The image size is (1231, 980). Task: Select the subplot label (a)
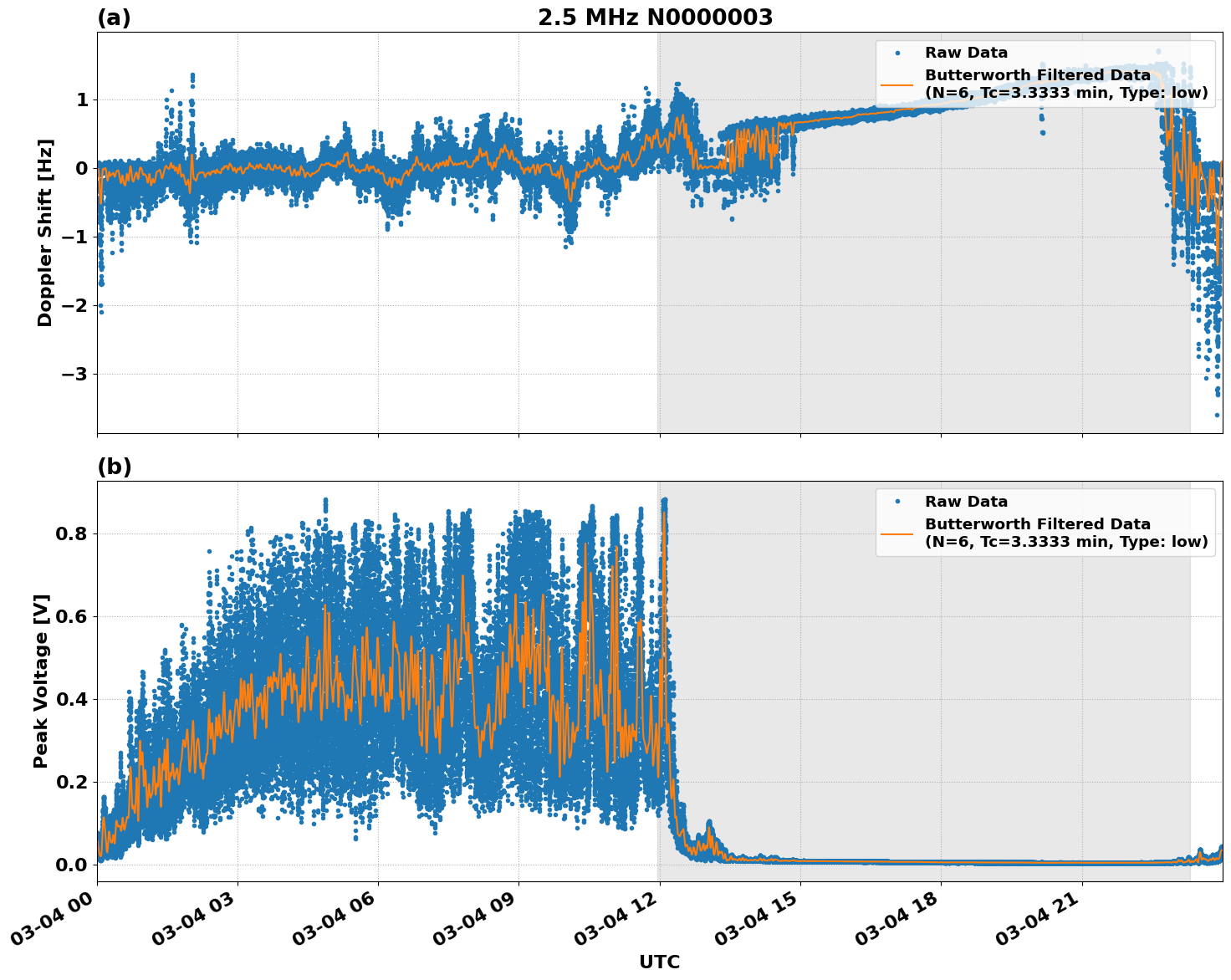(x=115, y=15)
